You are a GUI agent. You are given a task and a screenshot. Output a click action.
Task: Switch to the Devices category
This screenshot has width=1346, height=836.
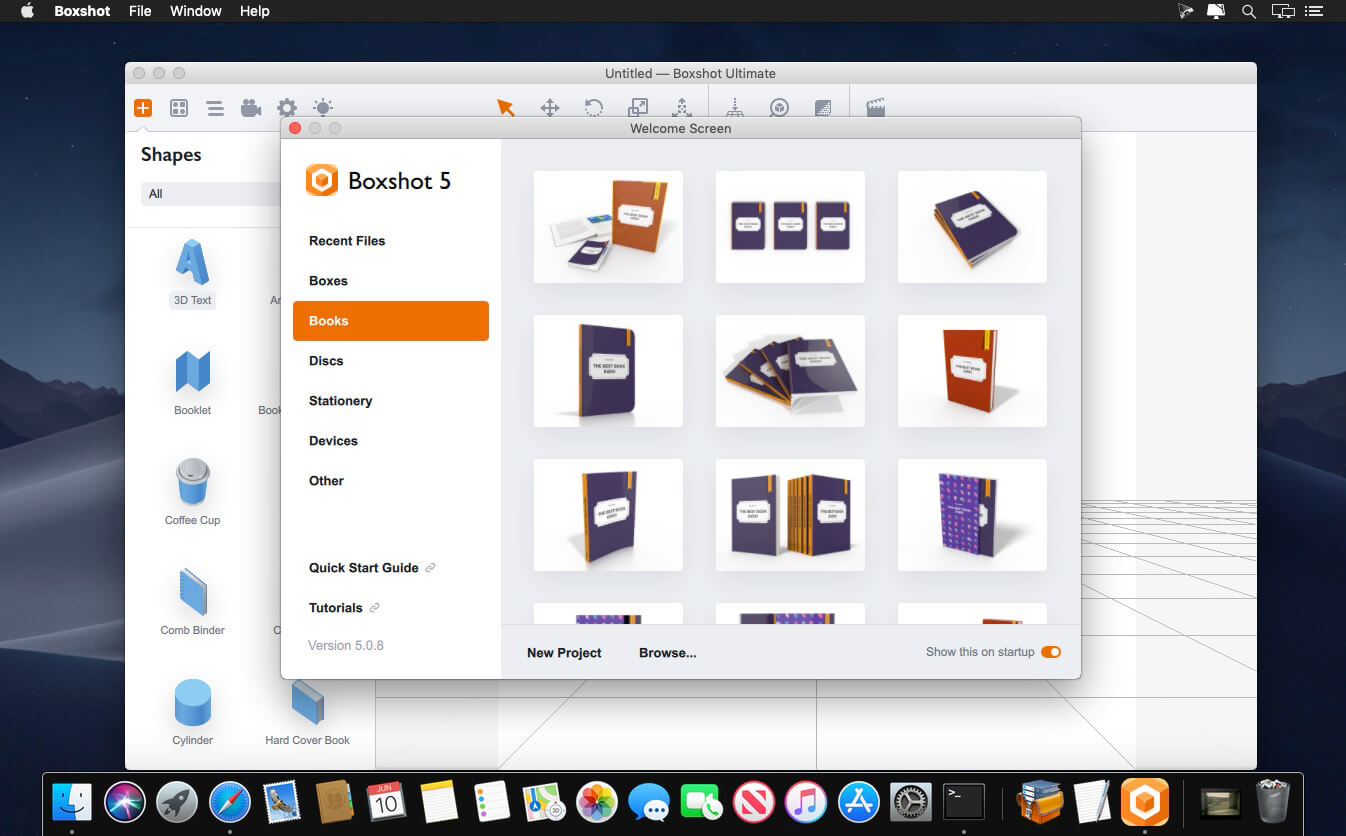(333, 441)
